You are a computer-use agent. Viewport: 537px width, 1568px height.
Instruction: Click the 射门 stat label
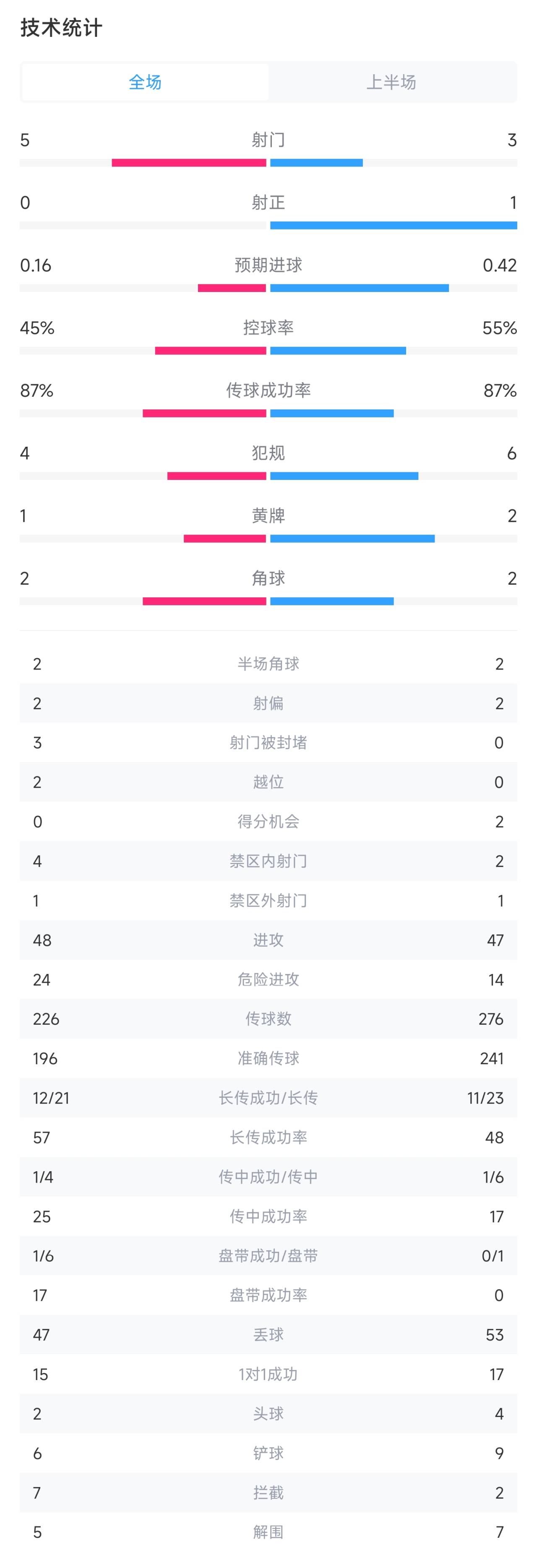tap(268, 140)
